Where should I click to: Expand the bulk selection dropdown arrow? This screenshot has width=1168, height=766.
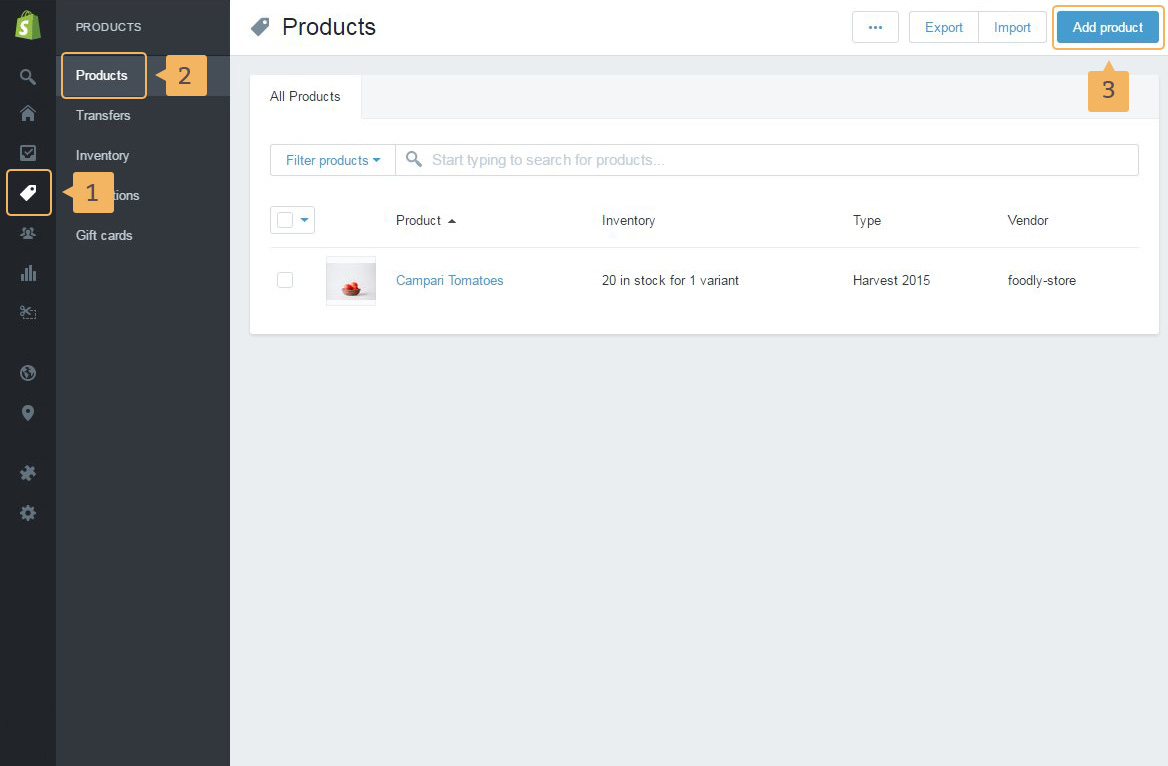[x=305, y=220]
